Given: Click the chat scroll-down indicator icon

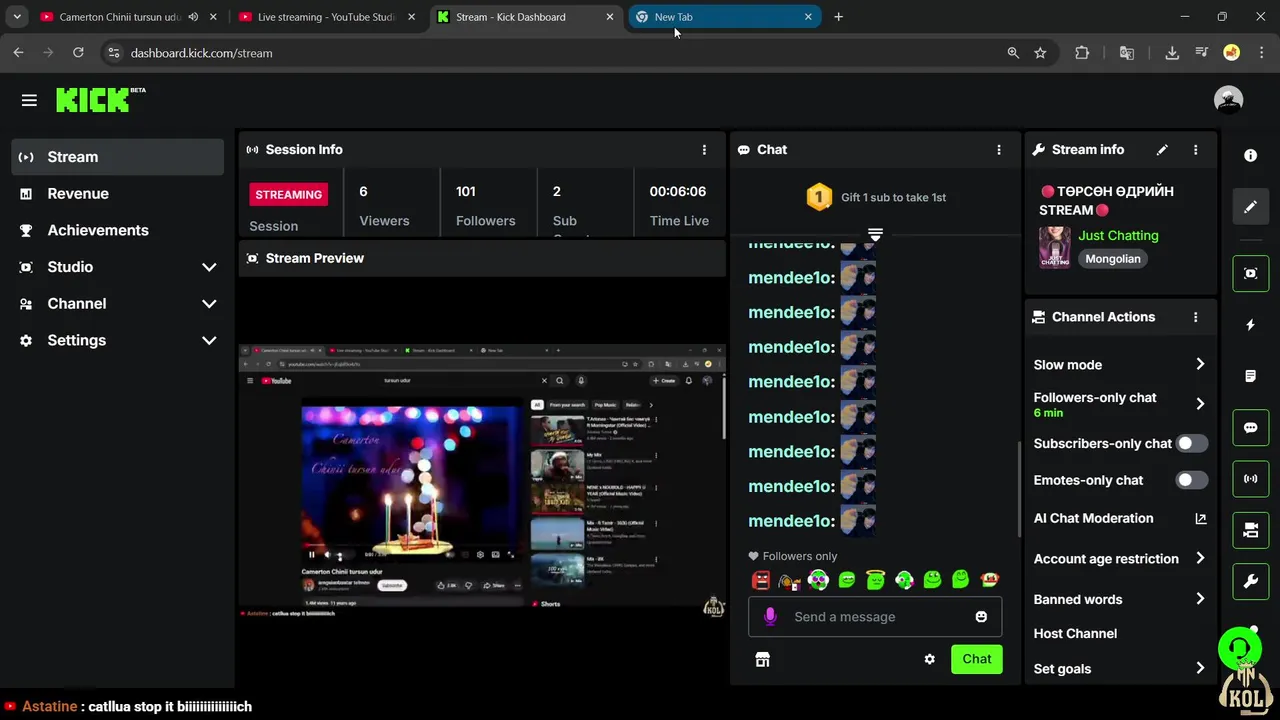Looking at the screenshot, I should tap(875, 234).
